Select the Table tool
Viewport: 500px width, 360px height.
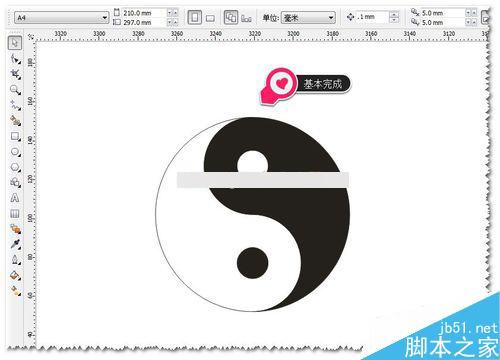click(x=15, y=213)
